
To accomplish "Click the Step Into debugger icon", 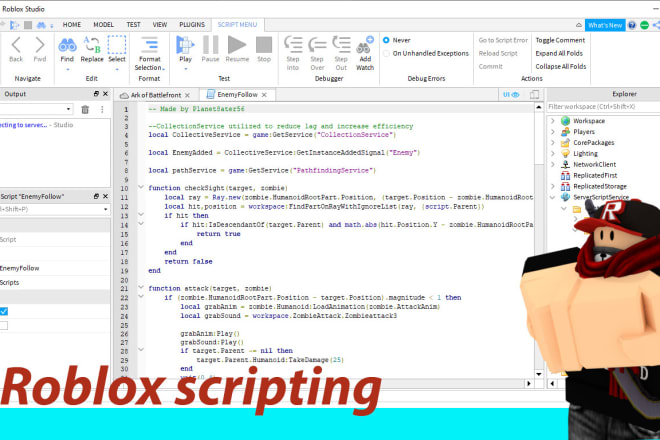I will pyautogui.click(x=293, y=45).
